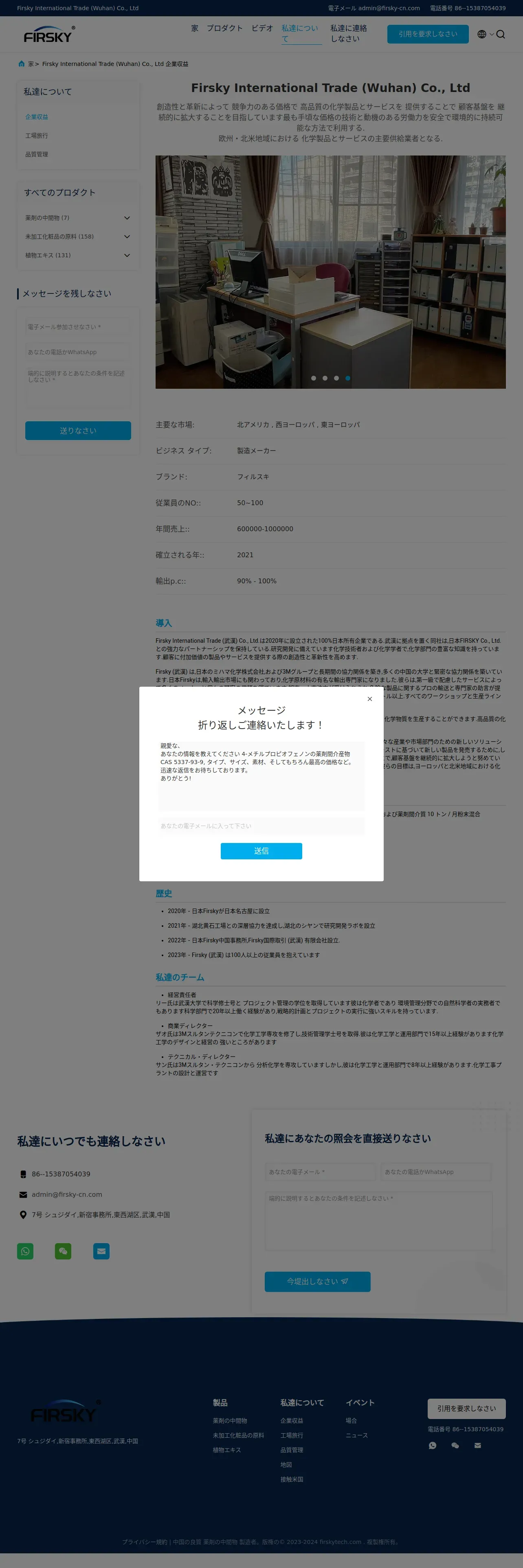Click the 今提出しなさい submit button
The width and height of the screenshot is (523, 1568).
(317, 1281)
